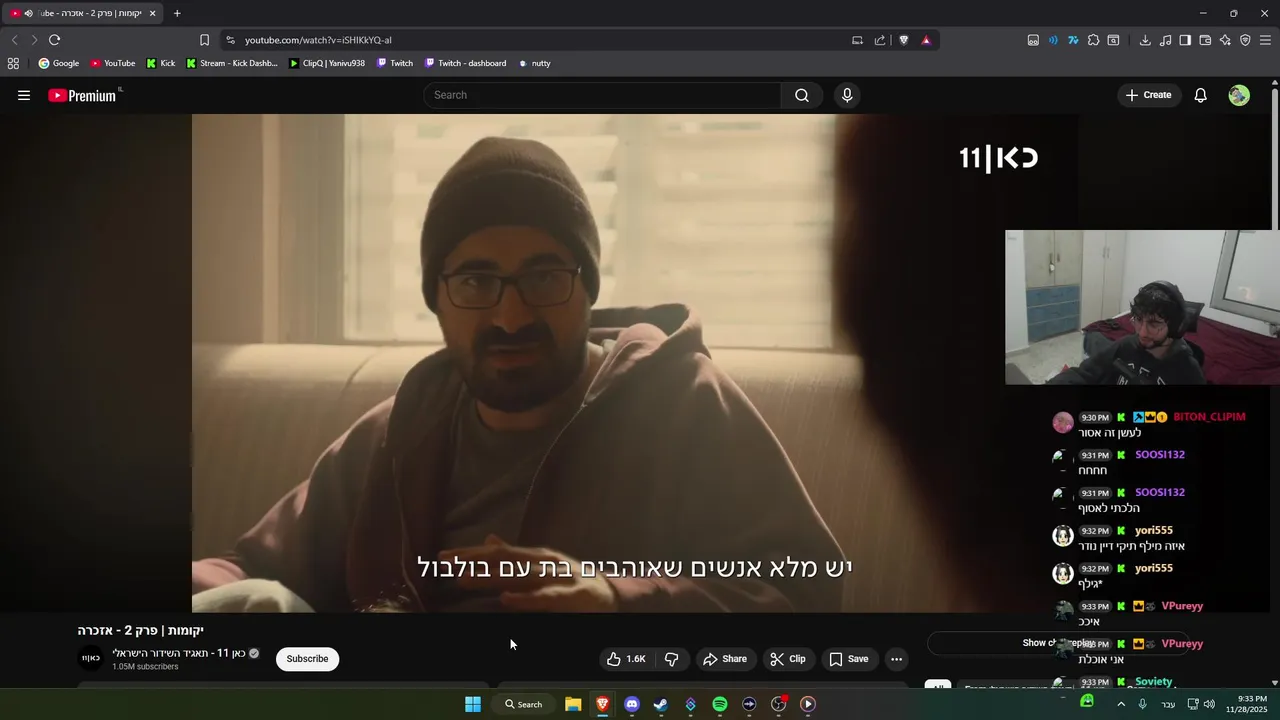The height and width of the screenshot is (720, 1280).
Task: Open YouTube notifications bell
Action: coord(1200,95)
